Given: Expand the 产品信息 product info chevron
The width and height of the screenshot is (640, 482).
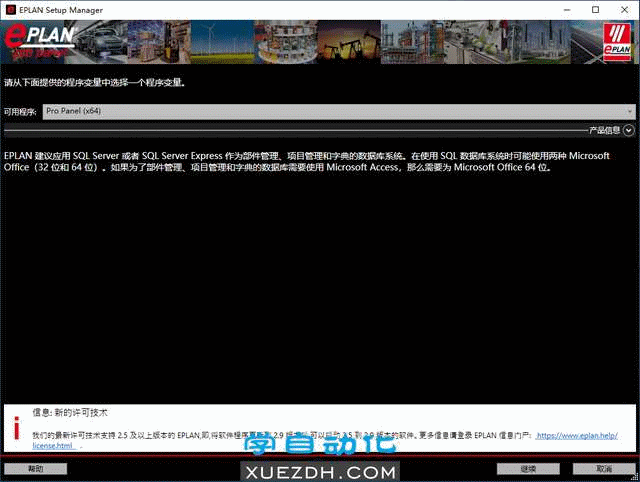Looking at the screenshot, I should [629, 130].
